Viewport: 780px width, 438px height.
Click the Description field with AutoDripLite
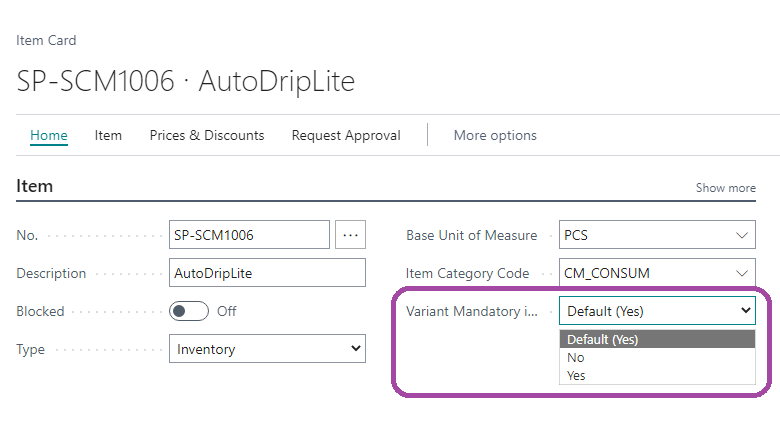tap(267, 273)
